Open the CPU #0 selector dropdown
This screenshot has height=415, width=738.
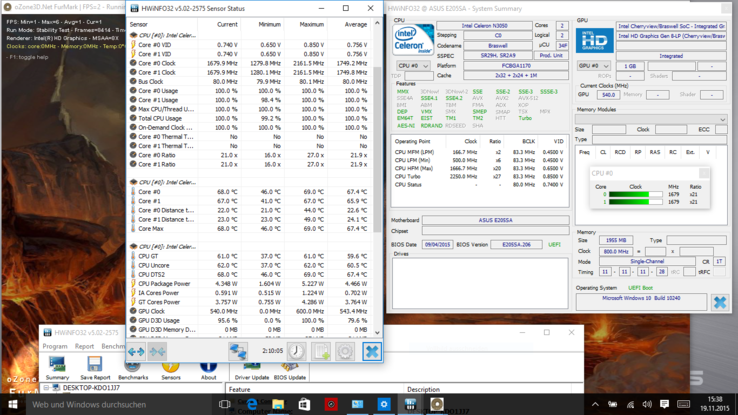413,66
